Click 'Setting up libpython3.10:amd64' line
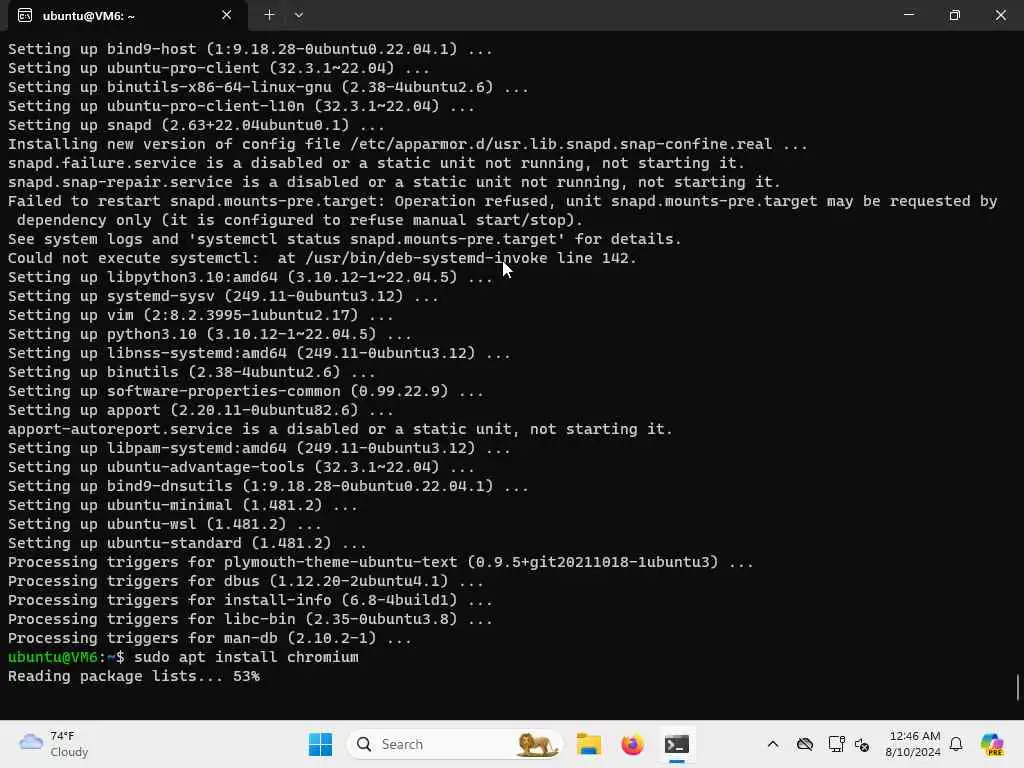Viewport: 1024px width, 768px height. pyautogui.click(x=250, y=277)
